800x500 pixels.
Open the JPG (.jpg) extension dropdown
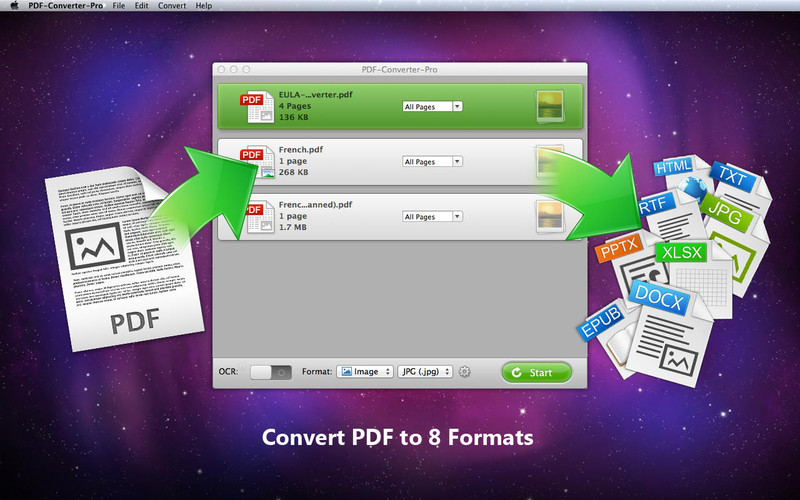coord(426,371)
